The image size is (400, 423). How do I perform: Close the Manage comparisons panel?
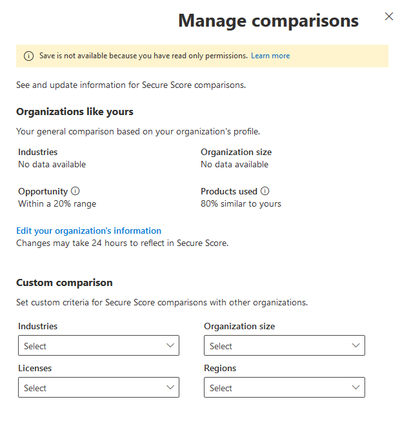point(389,16)
